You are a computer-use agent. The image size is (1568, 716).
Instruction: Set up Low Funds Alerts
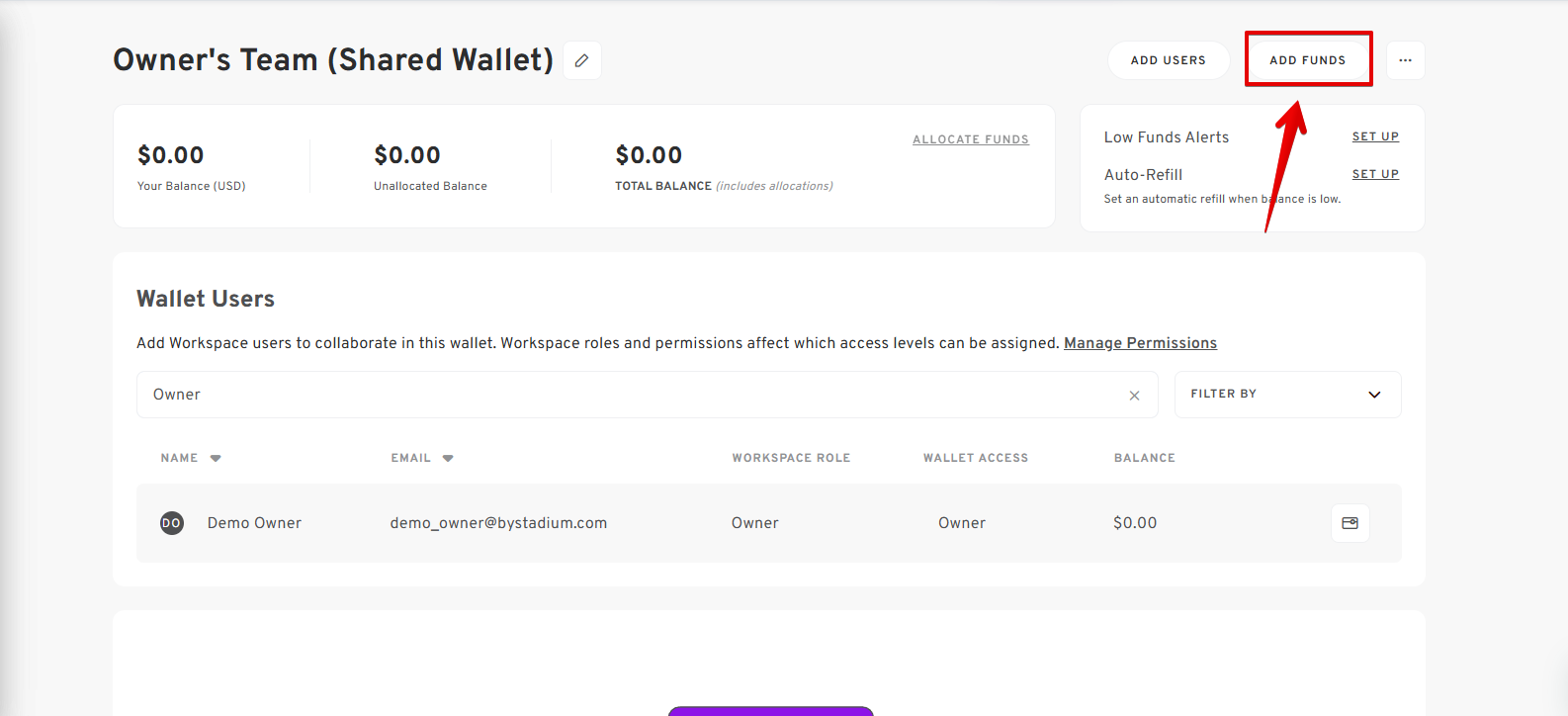[1375, 136]
